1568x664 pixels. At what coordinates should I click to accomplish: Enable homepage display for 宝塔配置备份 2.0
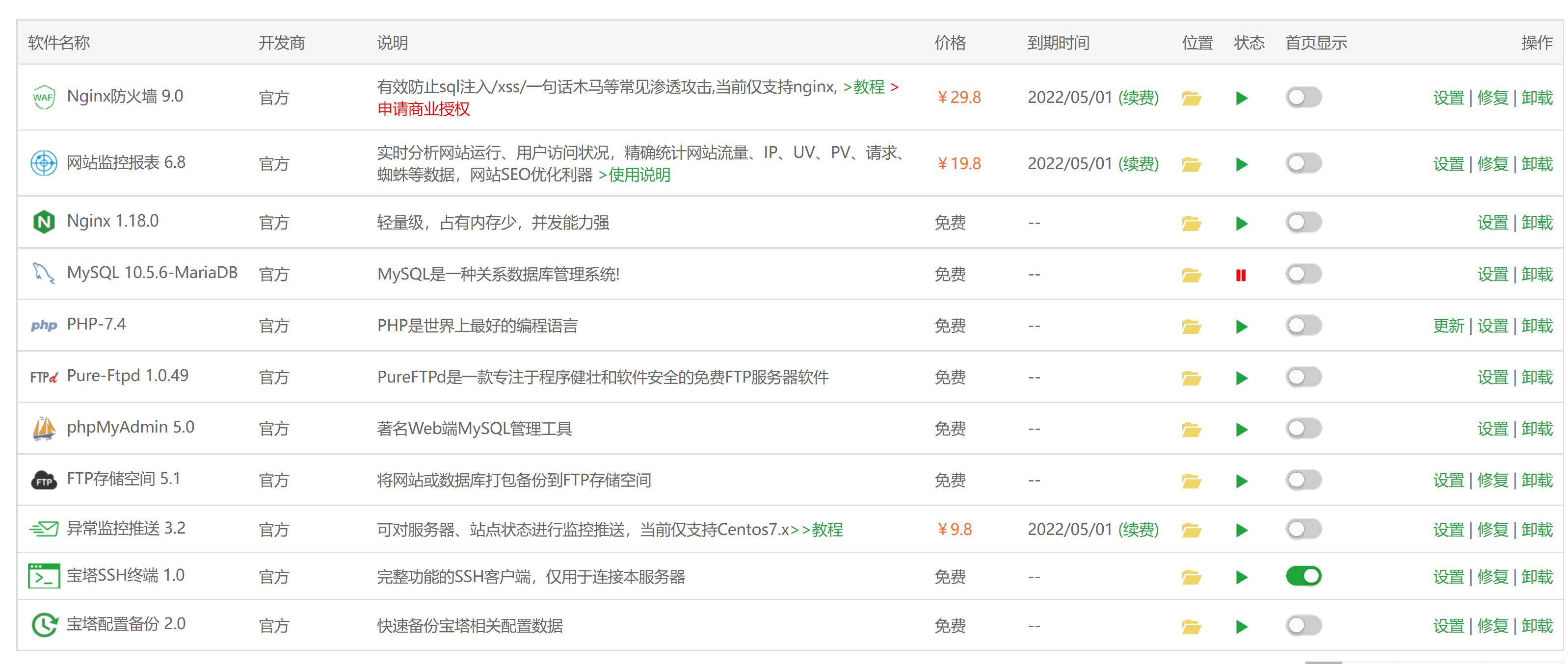click(1304, 625)
